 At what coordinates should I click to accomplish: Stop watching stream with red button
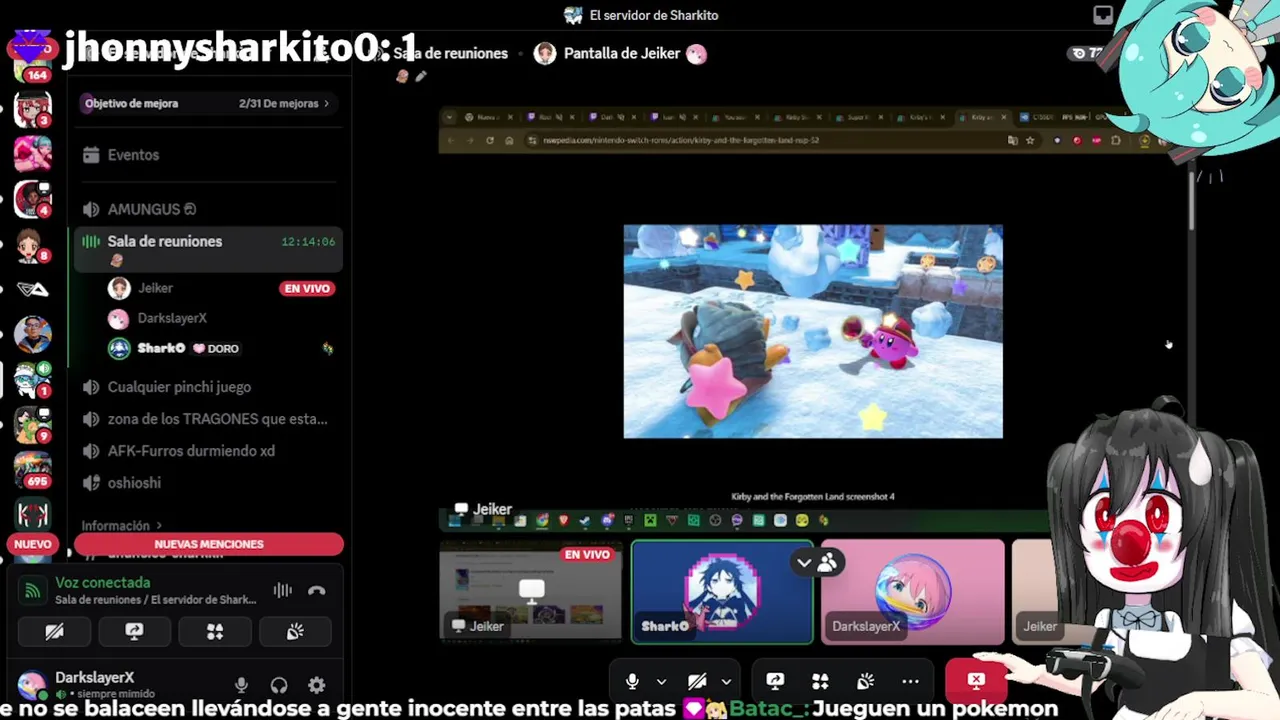[976, 681]
